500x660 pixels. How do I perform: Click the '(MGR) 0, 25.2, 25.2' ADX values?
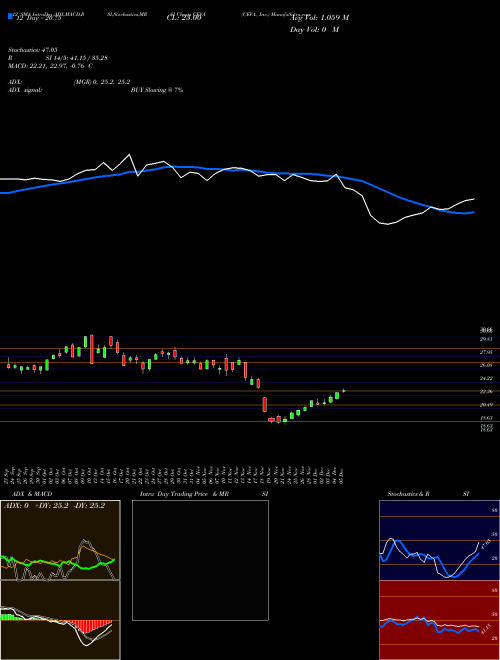click(x=102, y=82)
